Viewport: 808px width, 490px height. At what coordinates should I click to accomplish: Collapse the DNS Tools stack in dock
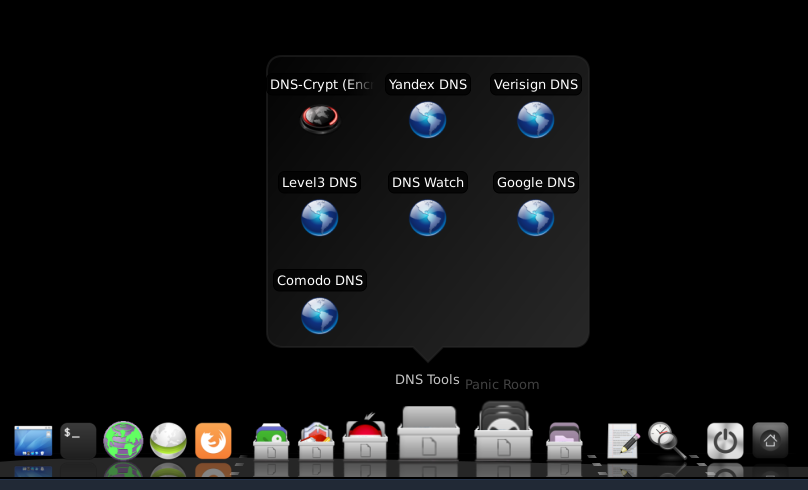[x=428, y=433]
